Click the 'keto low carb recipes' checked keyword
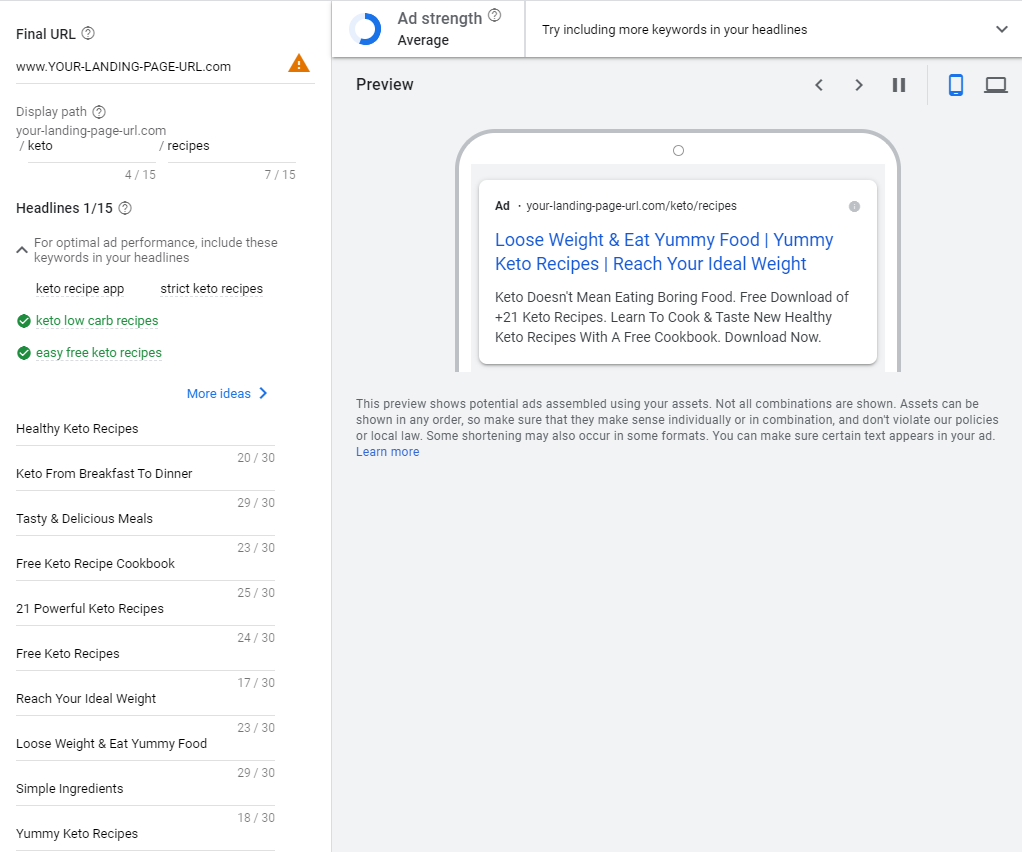Viewport: 1022px width, 852px height. (x=97, y=321)
